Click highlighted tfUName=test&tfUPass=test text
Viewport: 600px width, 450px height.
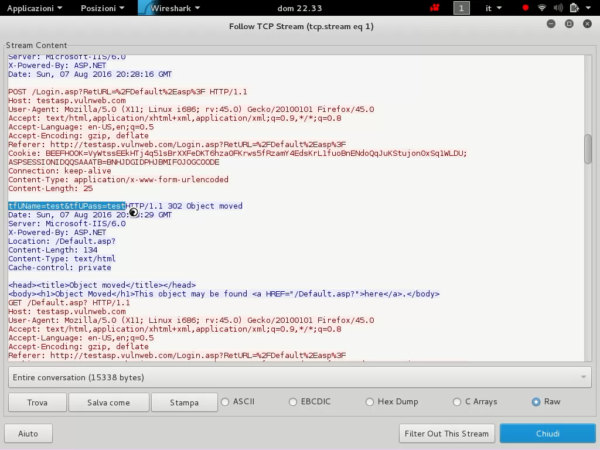(x=67, y=206)
